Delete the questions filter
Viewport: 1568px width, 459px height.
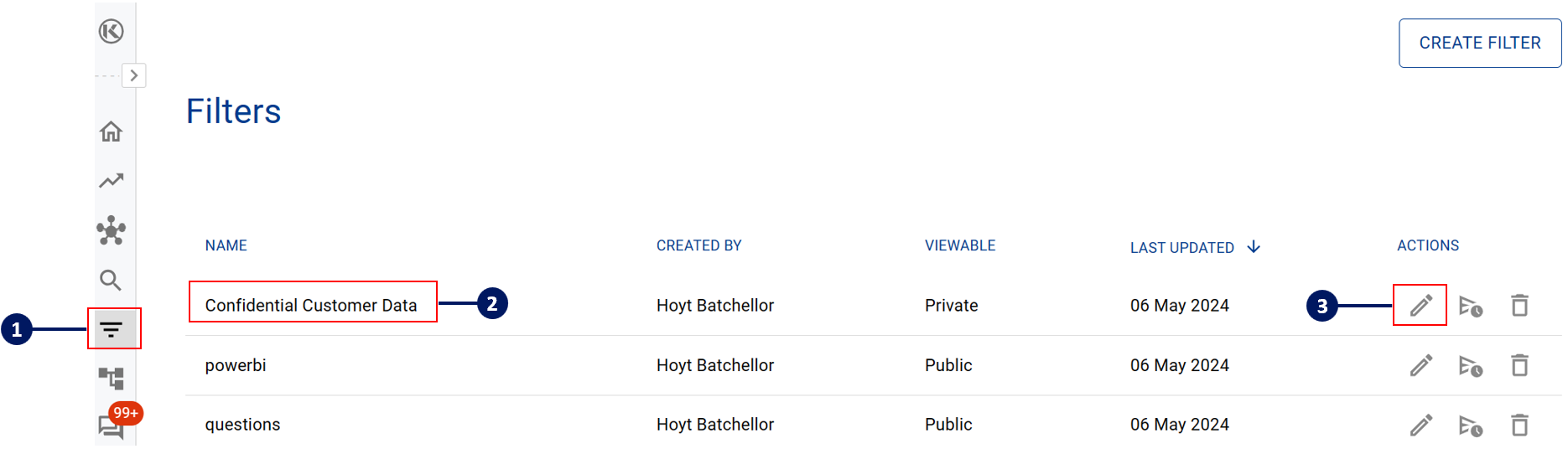[x=1519, y=425]
